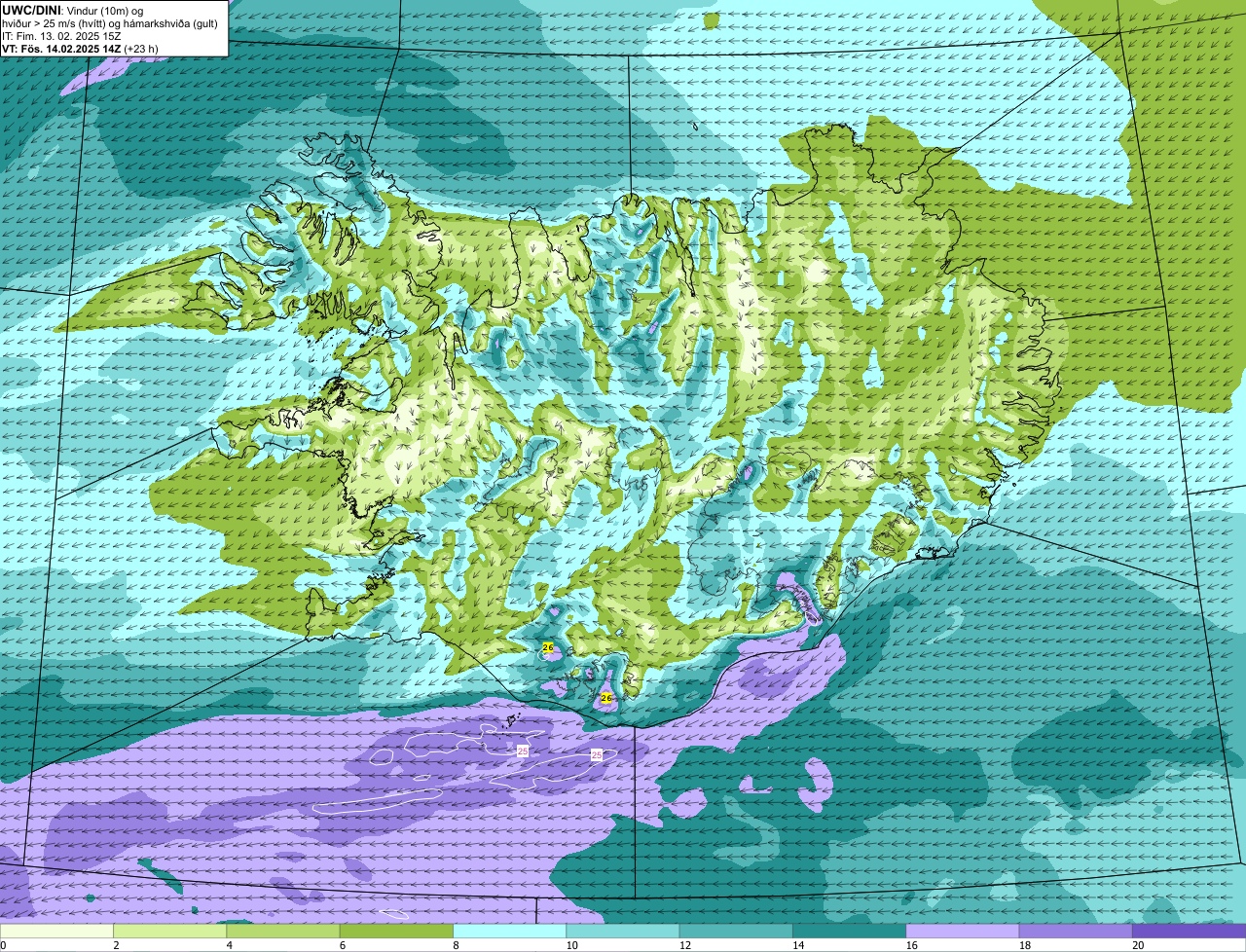Click the 'UWC/DINI: Vindur (10m) og' title line

pyautogui.click(x=73, y=10)
